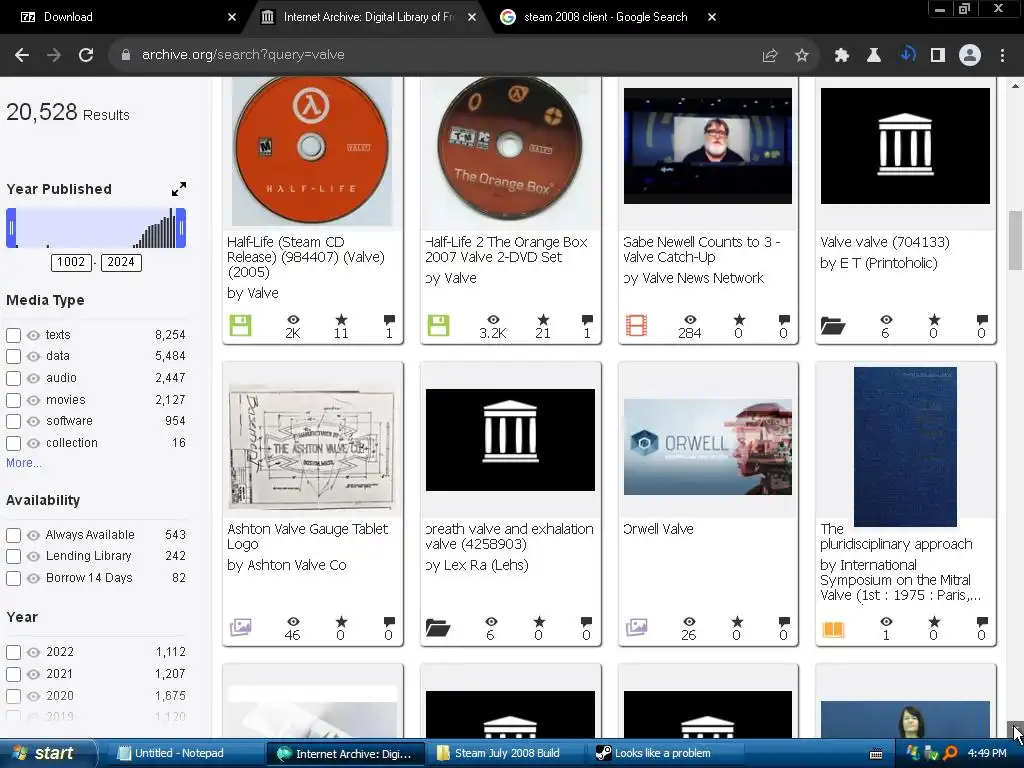Click the end year 2024 field
The height and width of the screenshot is (768, 1024).
(121, 263)
